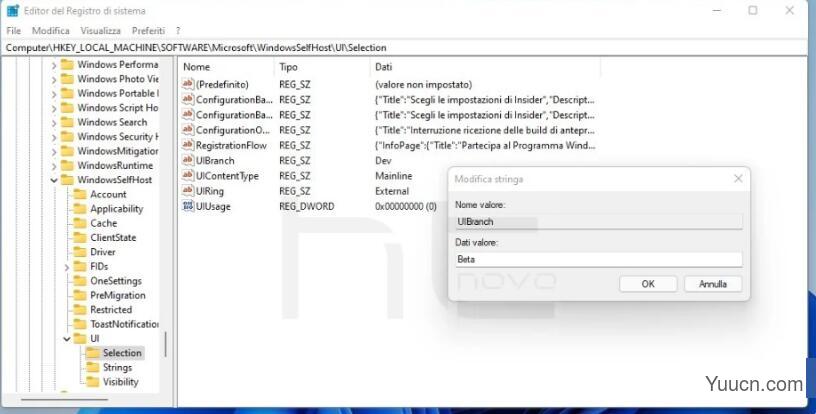Click the UIRing string value icon

tap(188, 191)
